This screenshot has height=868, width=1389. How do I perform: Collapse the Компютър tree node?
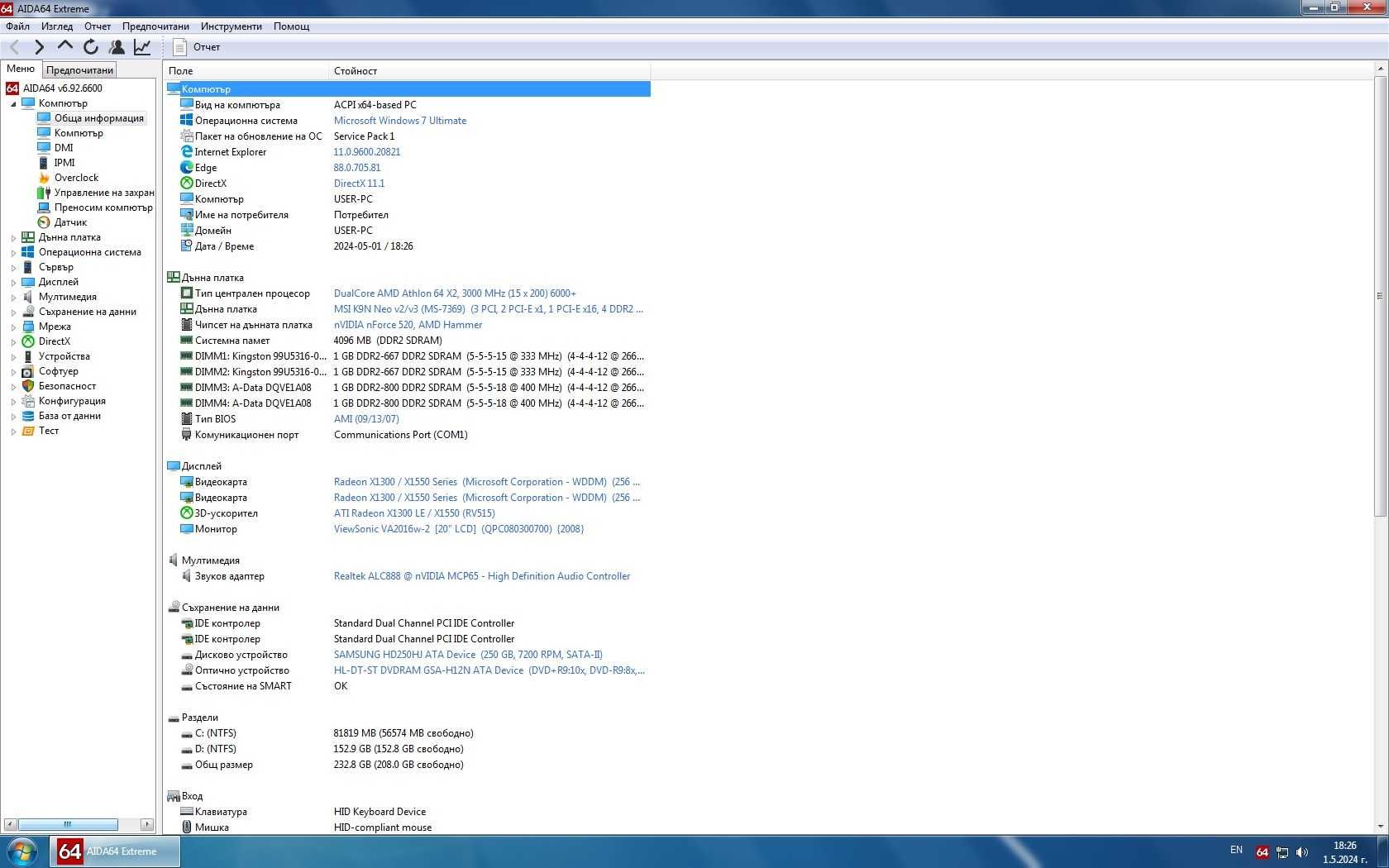pos(13,104)
